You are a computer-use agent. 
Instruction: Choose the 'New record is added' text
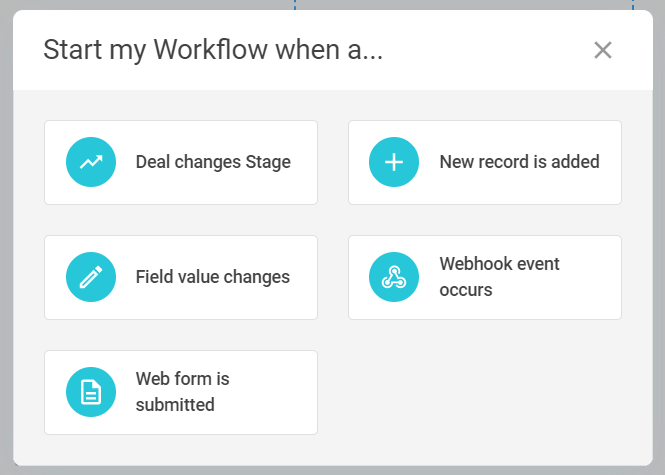point(519,162)
